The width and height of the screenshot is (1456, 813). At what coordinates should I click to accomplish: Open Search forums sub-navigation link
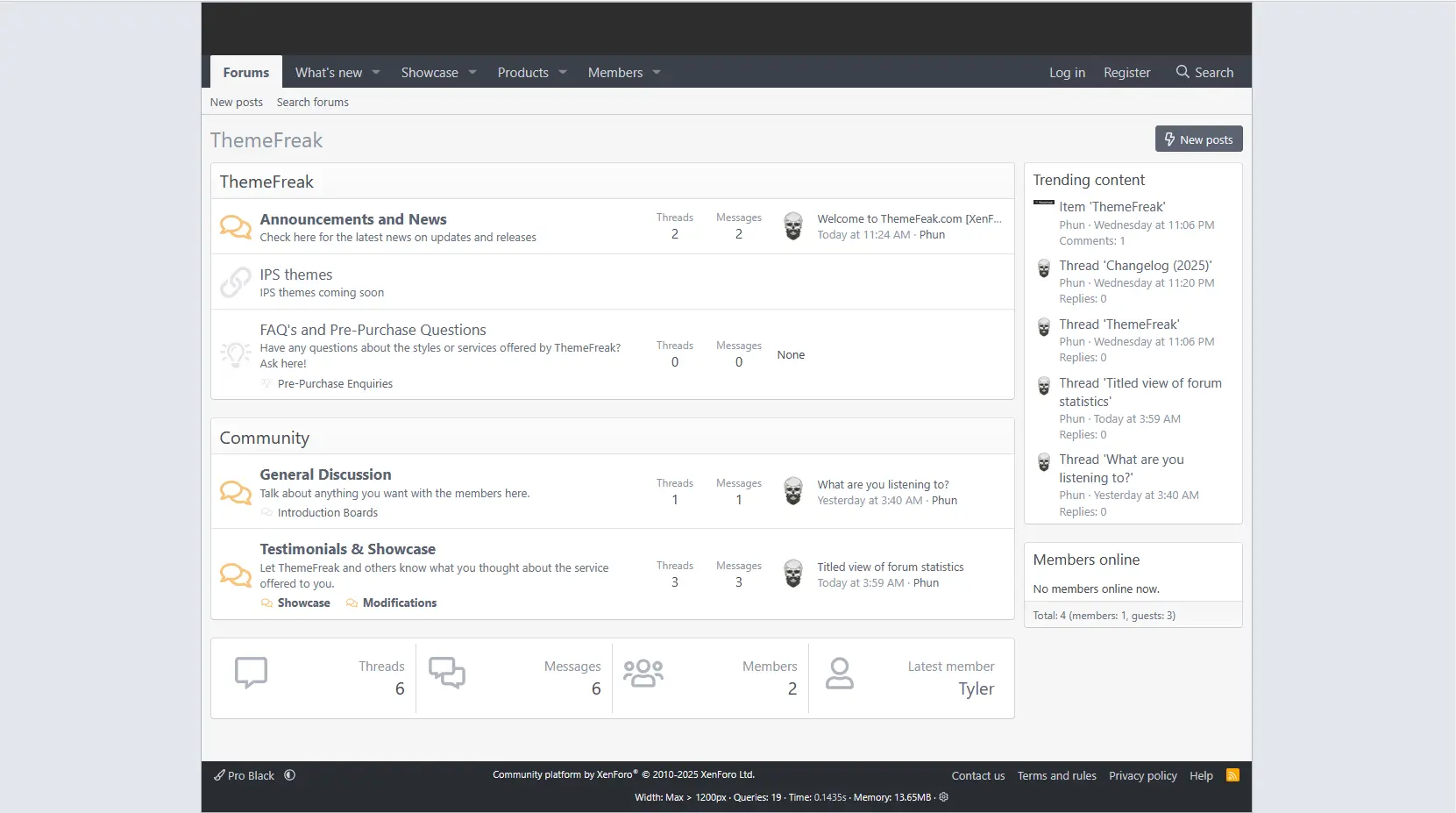tap(312, 103)
